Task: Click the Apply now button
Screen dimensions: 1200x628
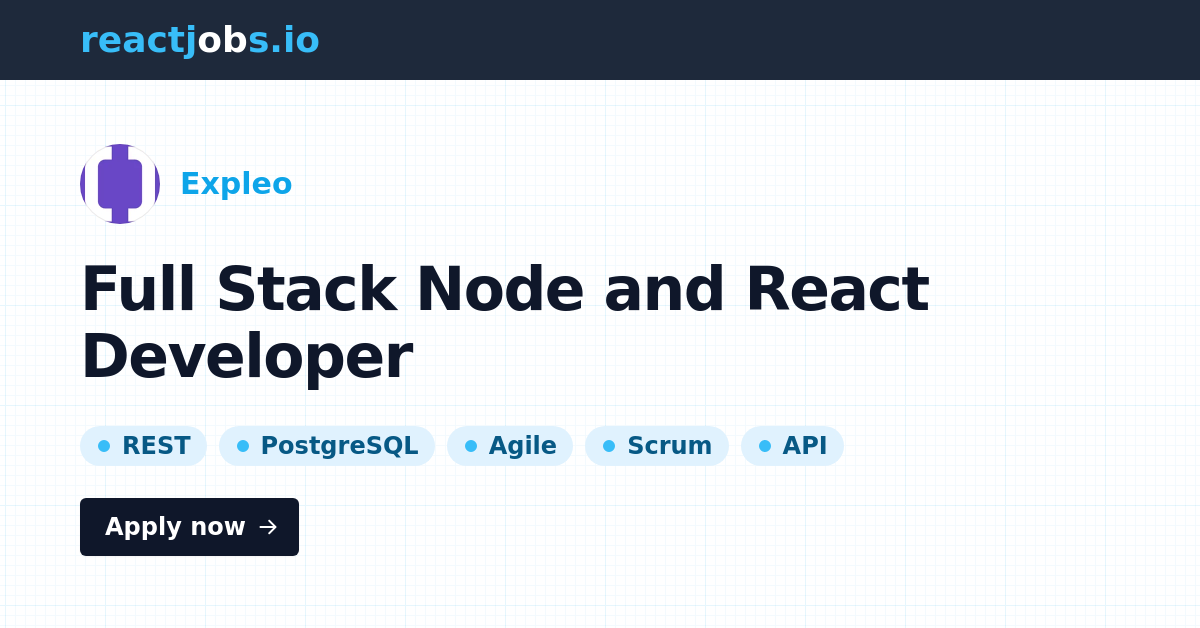Action: pyautogui.click(x=189, y=527)
